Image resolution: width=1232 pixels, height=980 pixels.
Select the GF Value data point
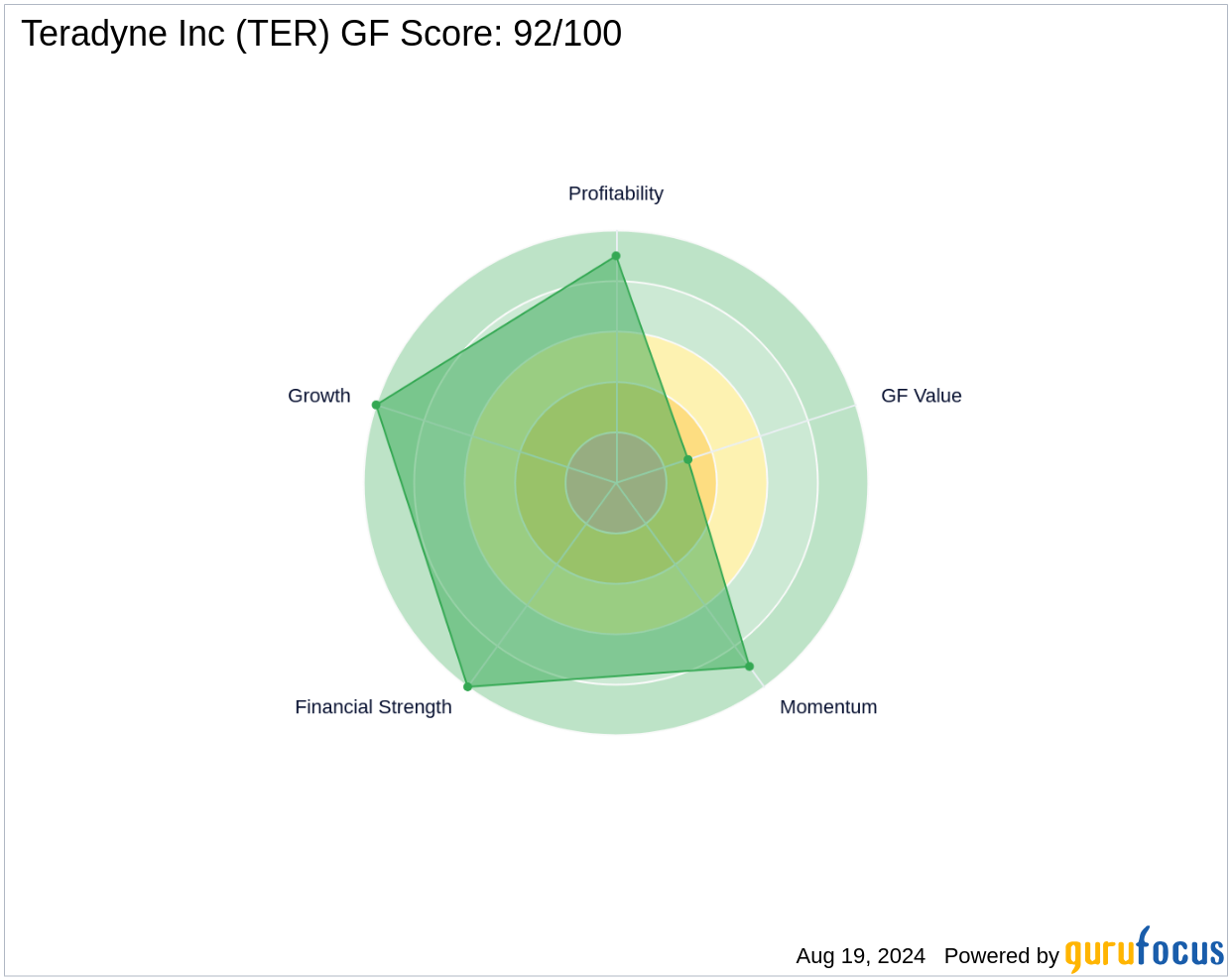pos(687,459)
